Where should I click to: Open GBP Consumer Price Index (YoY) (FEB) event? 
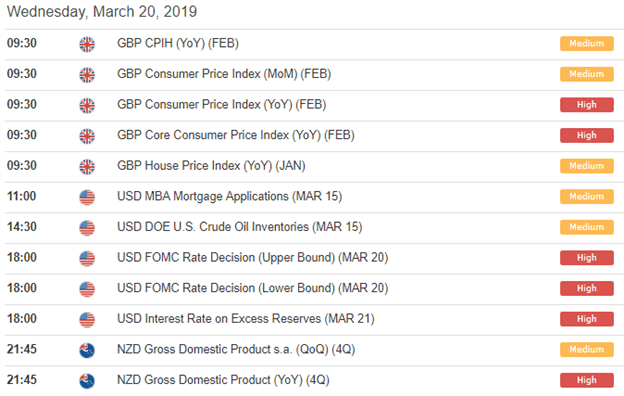(221, 105)
